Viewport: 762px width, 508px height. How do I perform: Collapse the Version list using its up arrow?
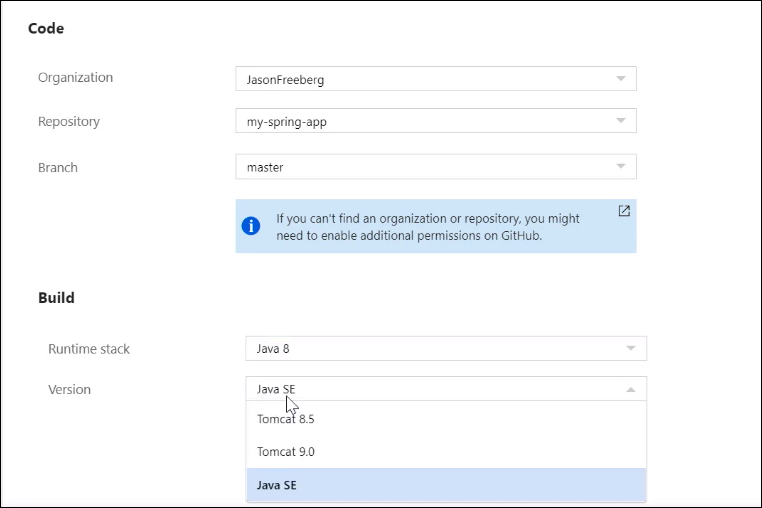pyautogui.click(x=630, y=389)
